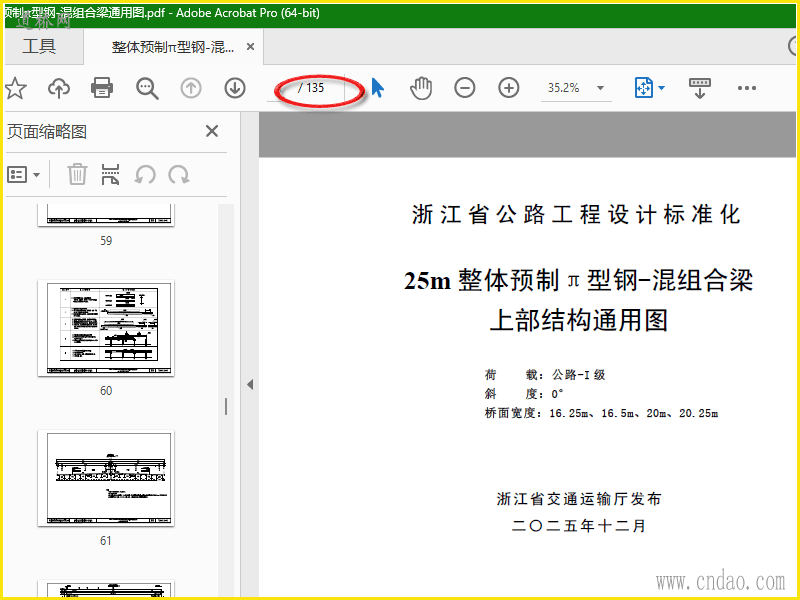Collapse the navigation pane arrow
The width and height of the screenshot is (800, 600).
pyautogui.click(x=250, y=384)
